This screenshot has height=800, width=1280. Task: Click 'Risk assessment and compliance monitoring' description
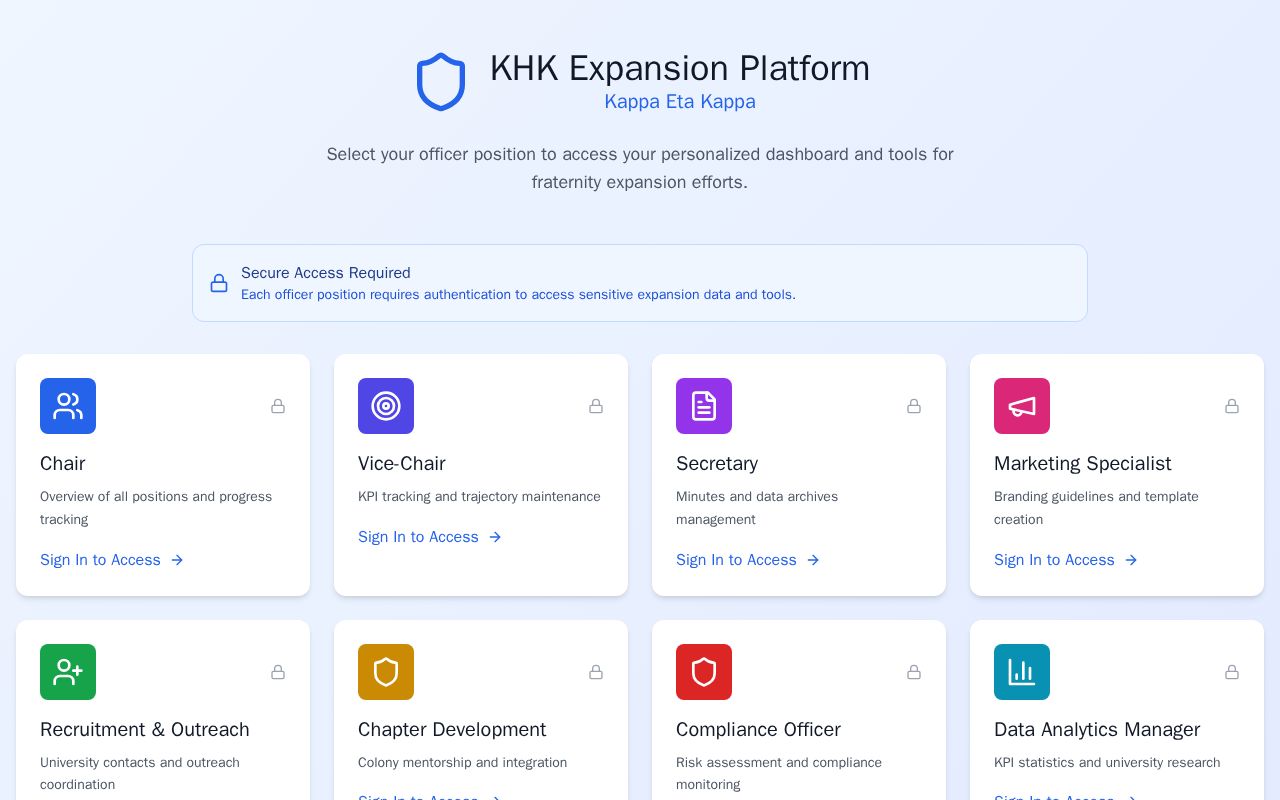779,774
